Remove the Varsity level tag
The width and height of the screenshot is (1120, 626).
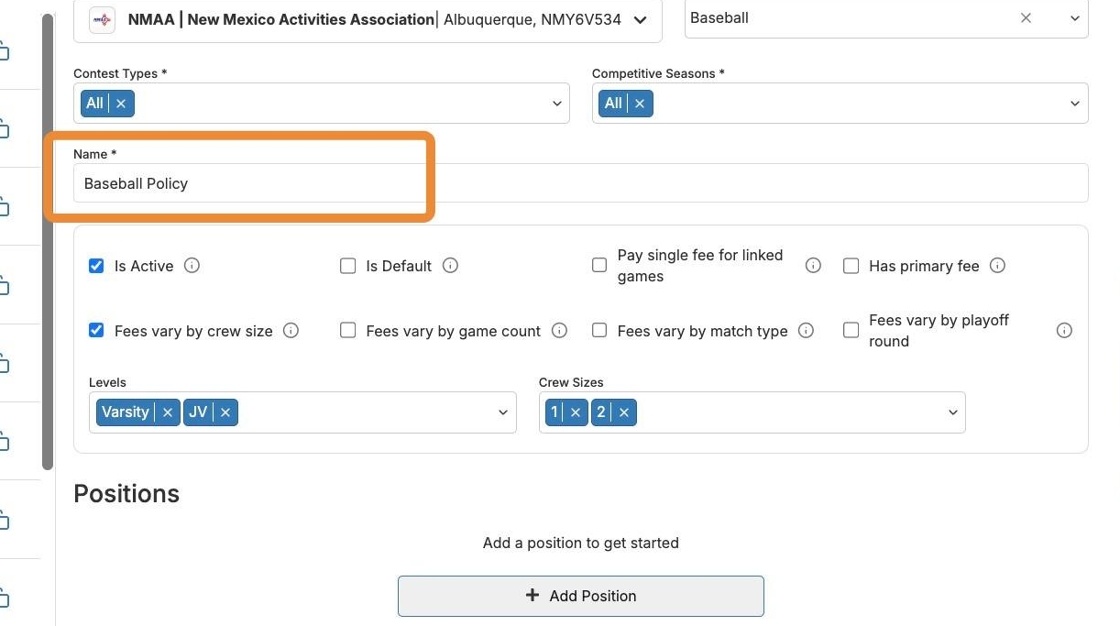[x=168, y=412]
